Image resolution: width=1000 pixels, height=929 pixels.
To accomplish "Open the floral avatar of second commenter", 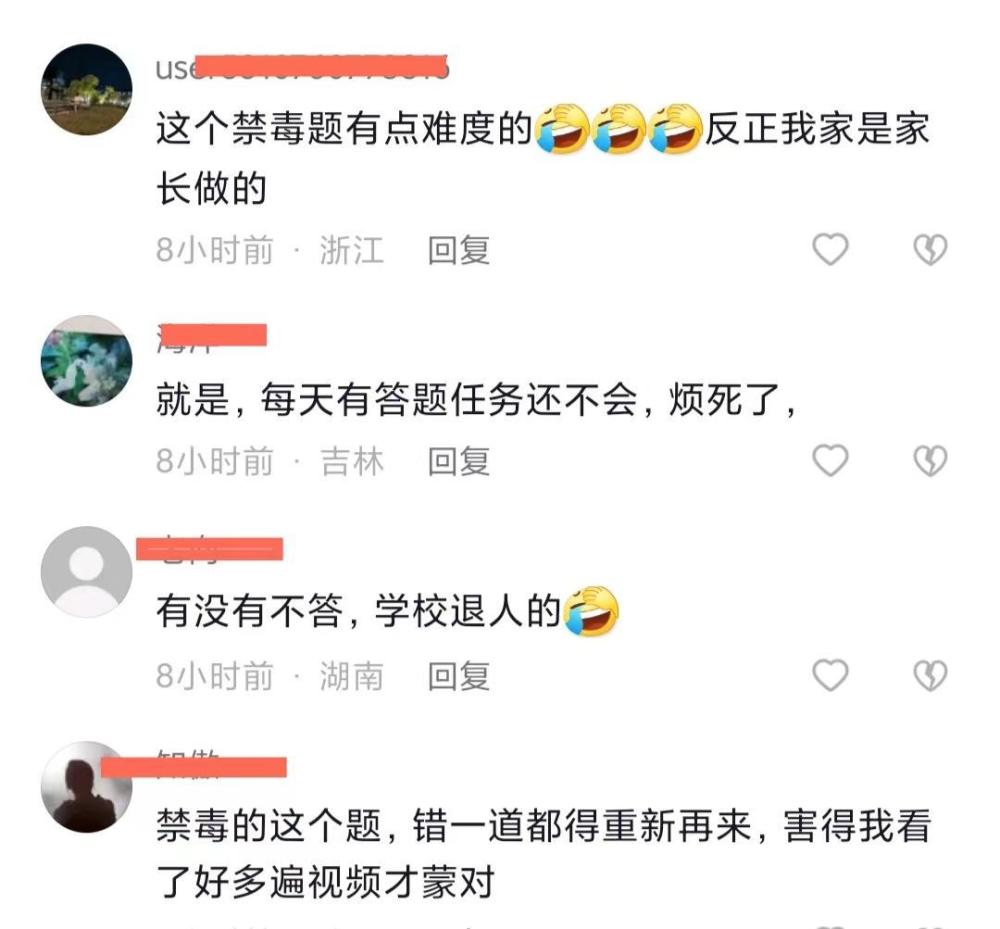I will (87, 361).
